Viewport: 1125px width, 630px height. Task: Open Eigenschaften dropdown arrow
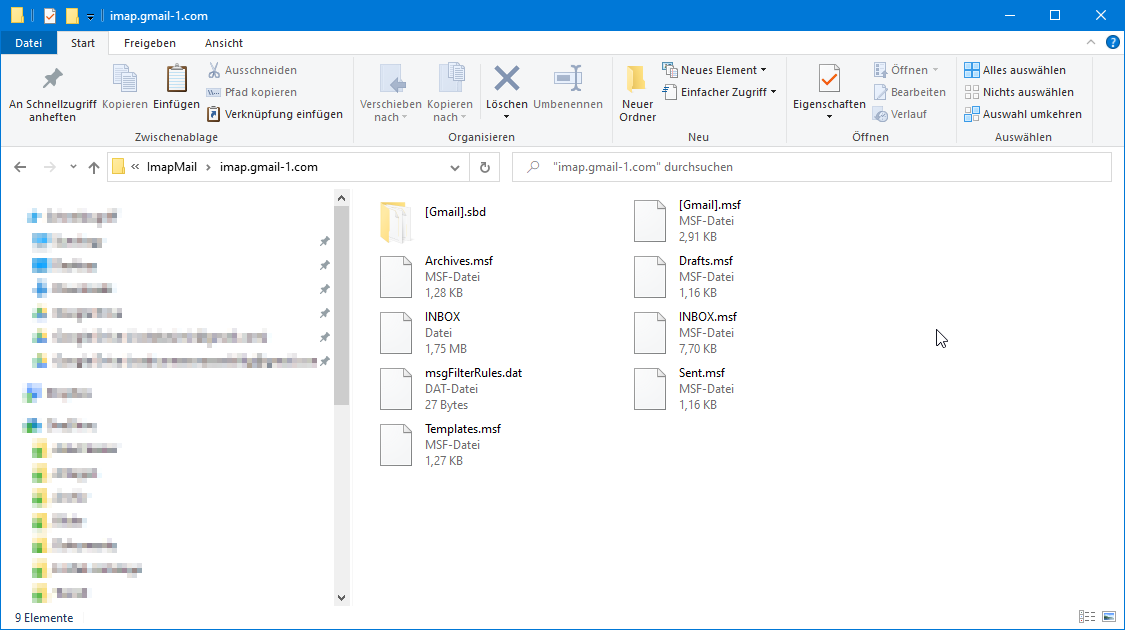829,117
